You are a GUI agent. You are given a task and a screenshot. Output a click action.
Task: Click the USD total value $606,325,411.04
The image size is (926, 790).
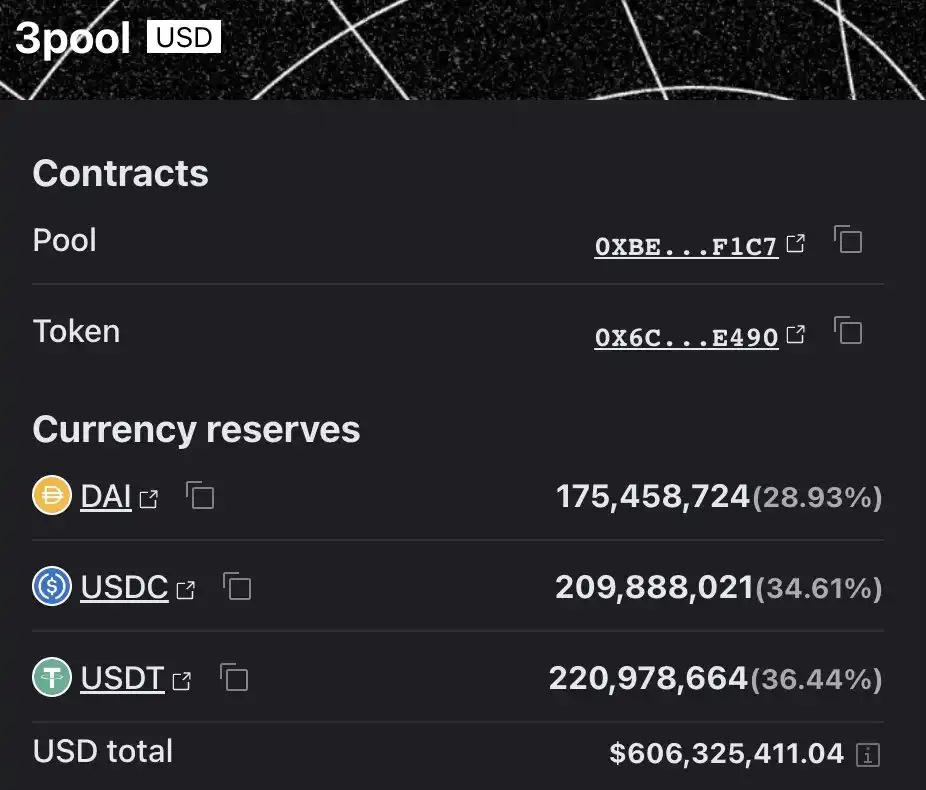(x=727, y=753)
